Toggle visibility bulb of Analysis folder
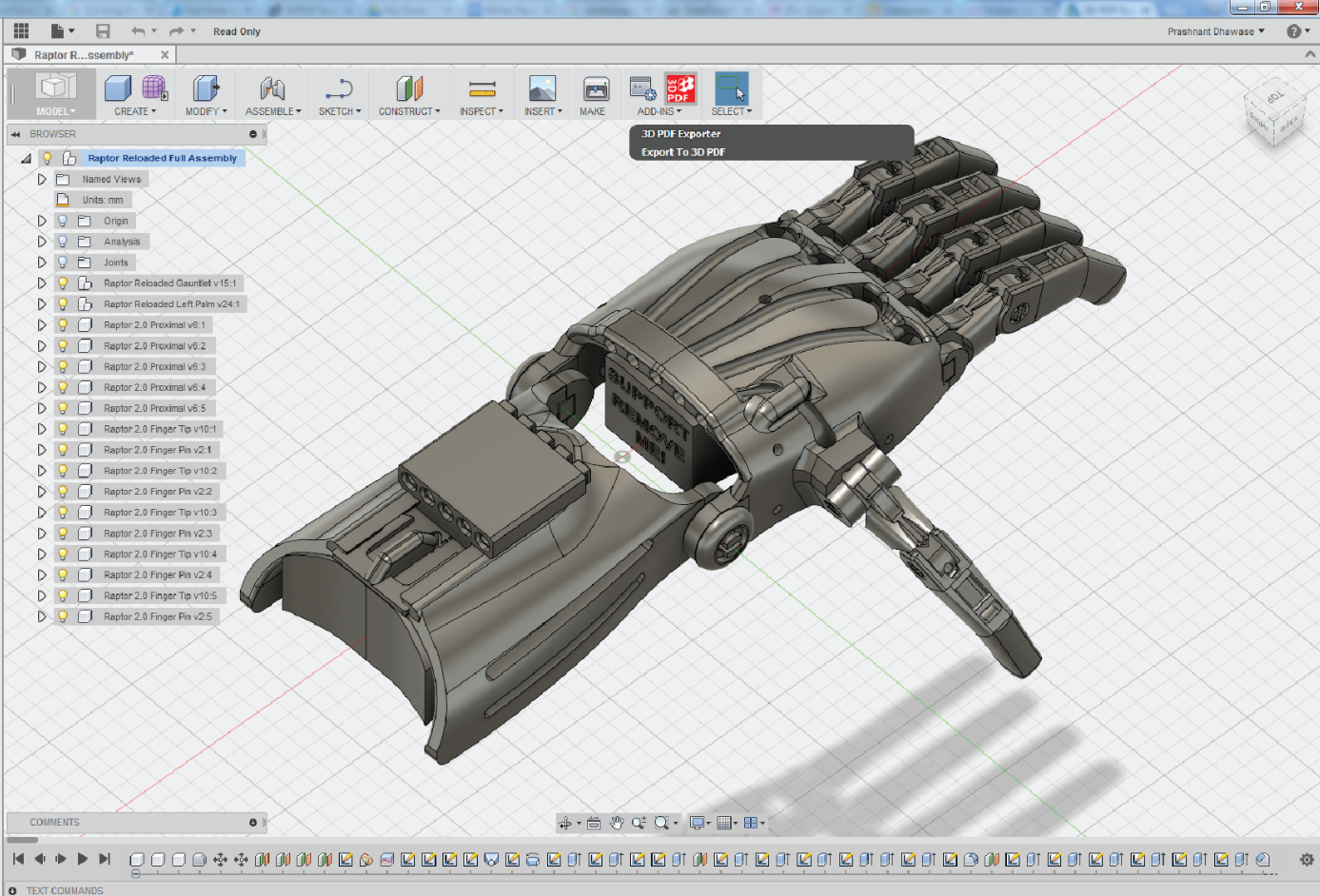The image size is (1320, 896). click(63, 242)
